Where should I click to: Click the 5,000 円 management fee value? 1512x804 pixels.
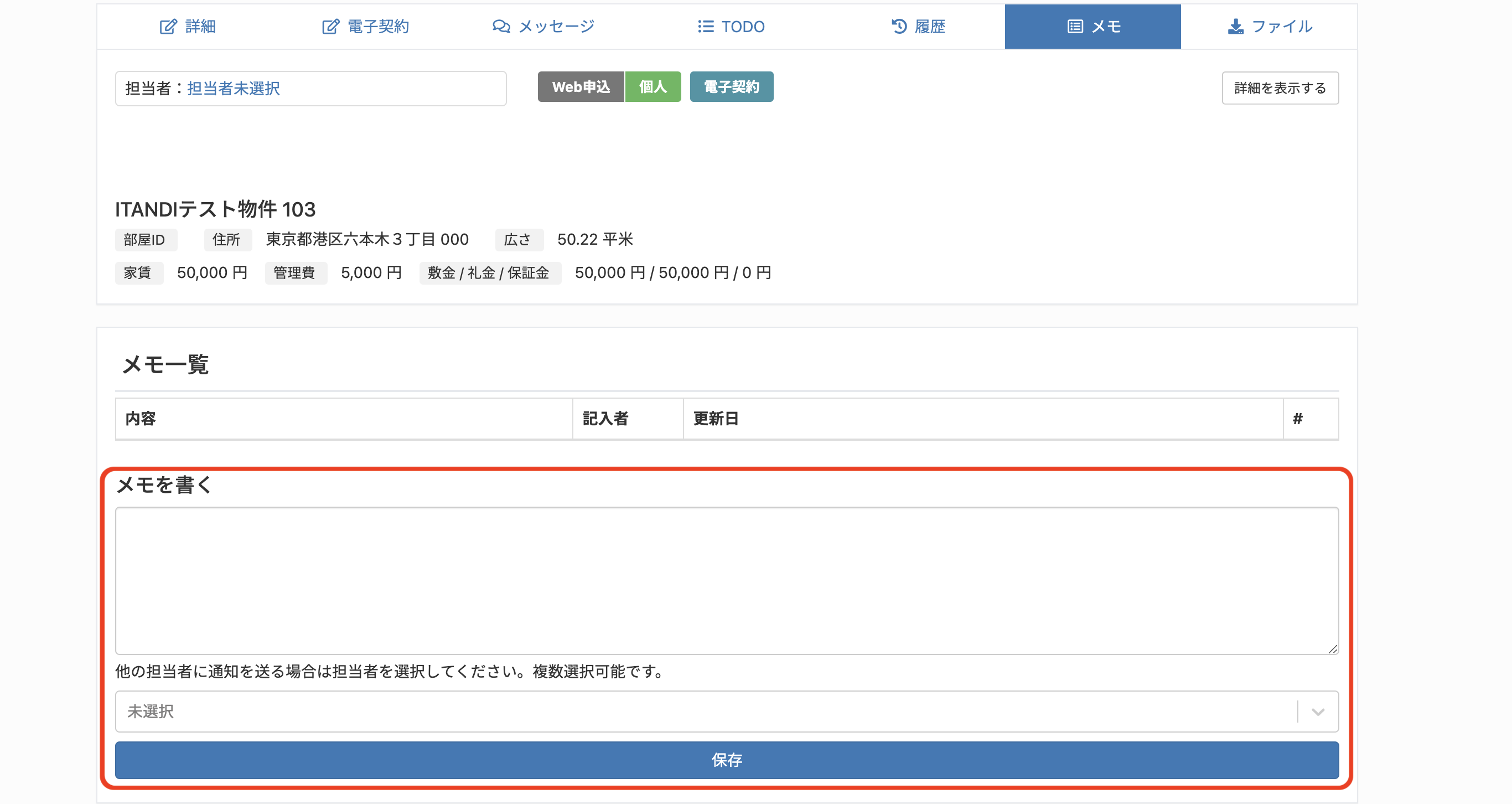(x=371, y=273)
